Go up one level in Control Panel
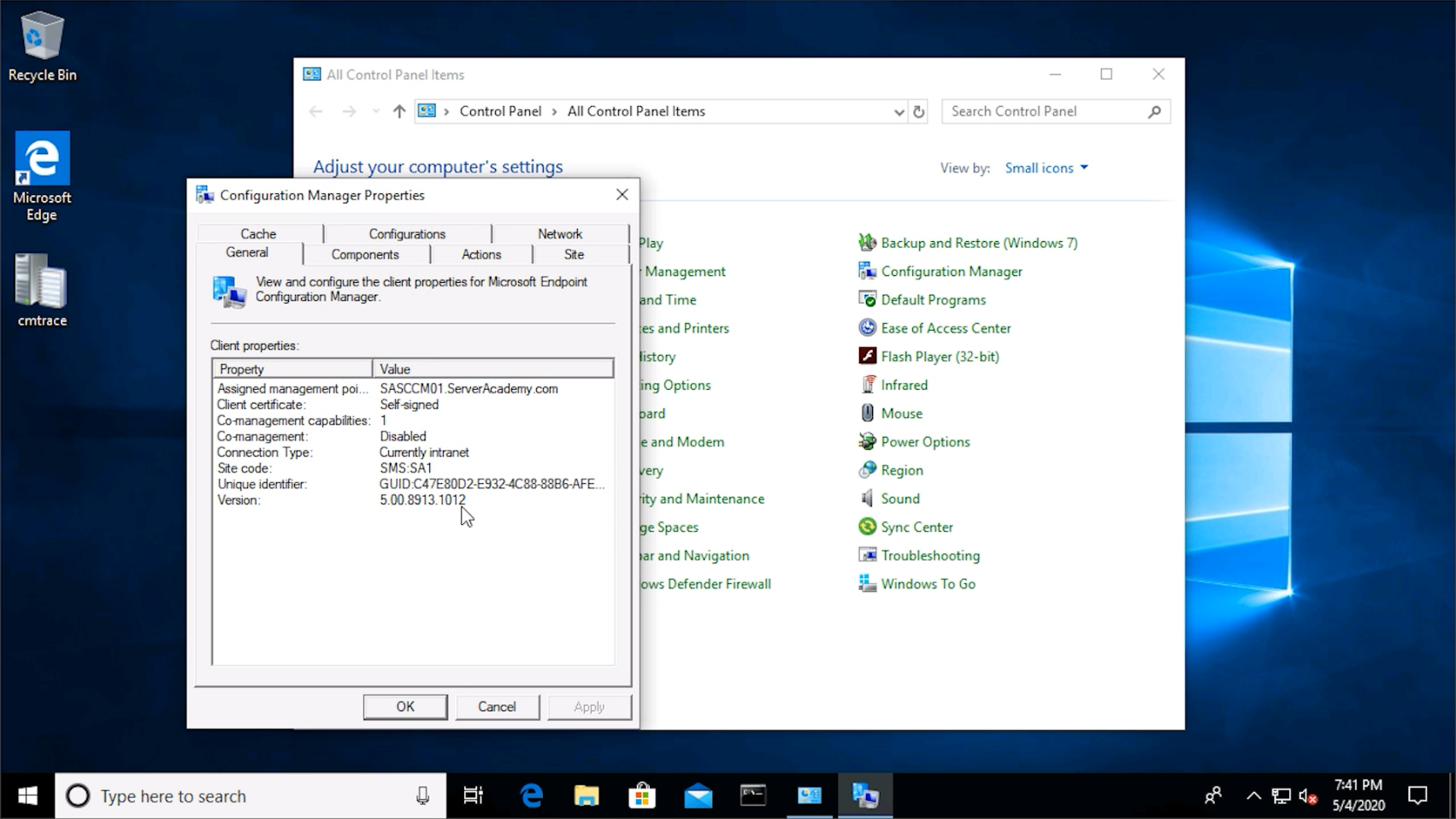1456x819 pixels. (398, 111)
